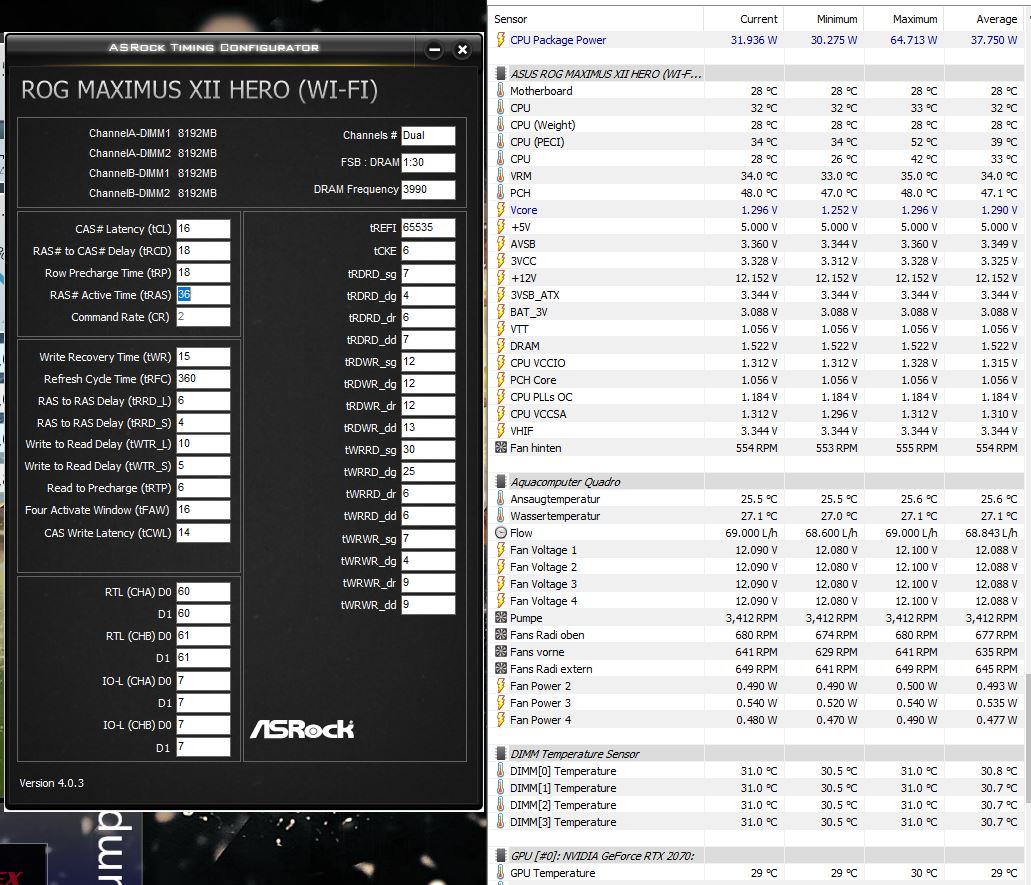Viewport: 1031px width, 885px height.
Task: Click the FSB : DRAM ratio field
Action: click(x=428, y=162)
